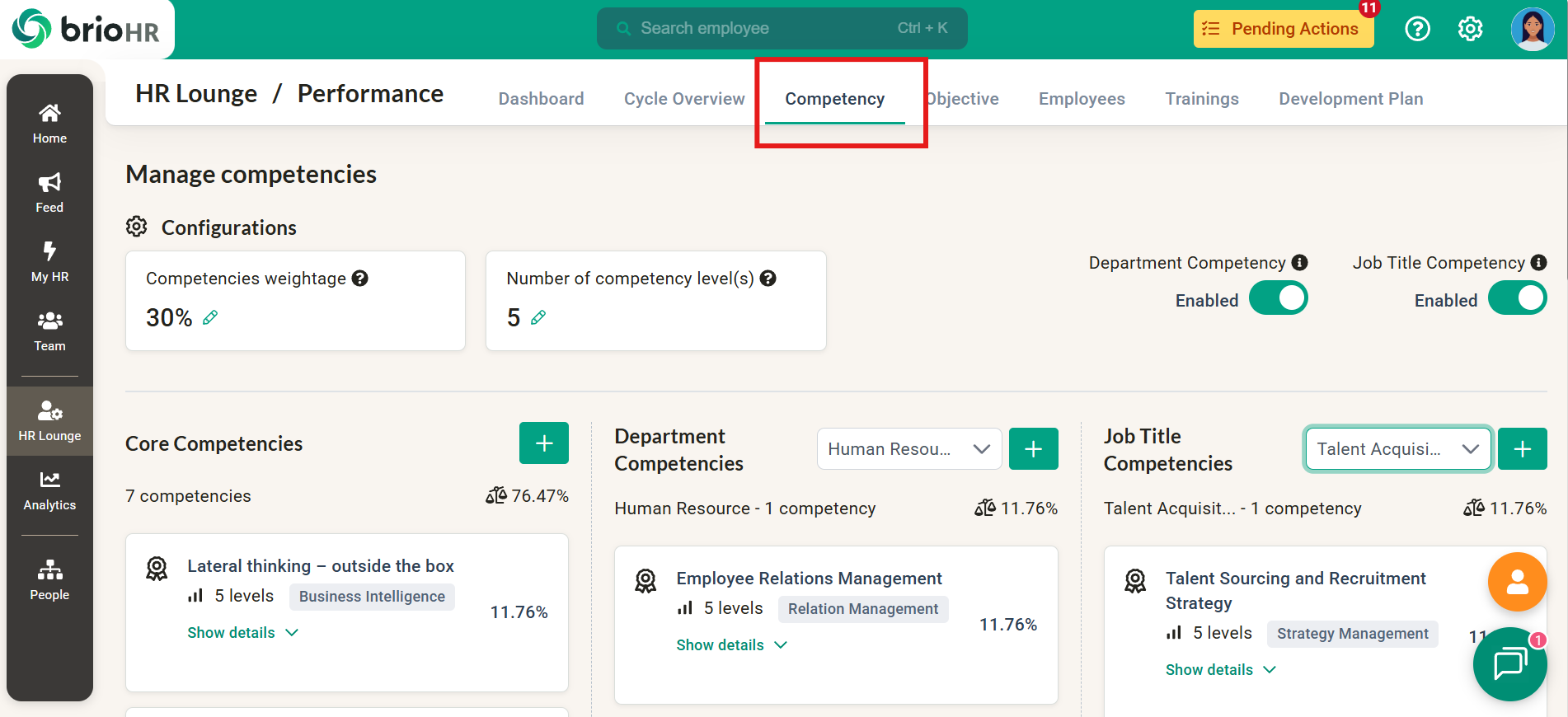Open Talent Acquisition job title dropdown
Image resolution: width=1568 pixels, height=717 pixels.
pos(1397,449)
